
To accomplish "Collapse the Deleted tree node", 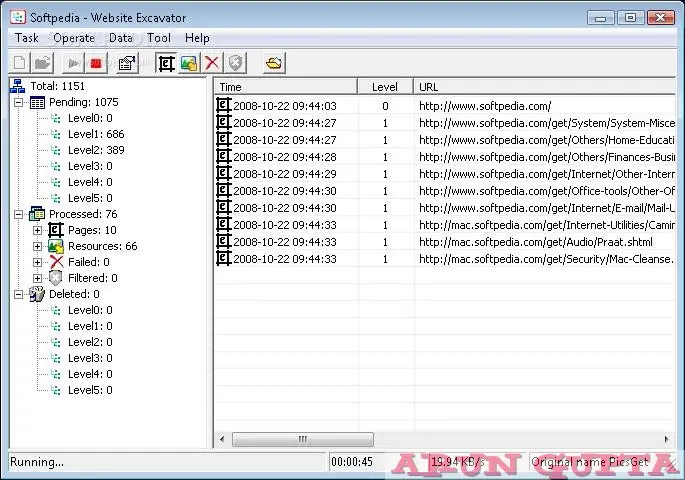I will point(18,294).
